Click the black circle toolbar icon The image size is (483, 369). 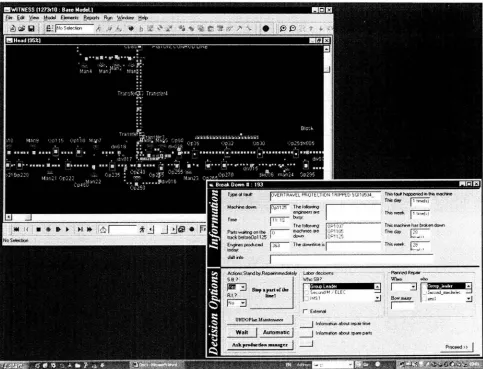click(x=266, y=29)
